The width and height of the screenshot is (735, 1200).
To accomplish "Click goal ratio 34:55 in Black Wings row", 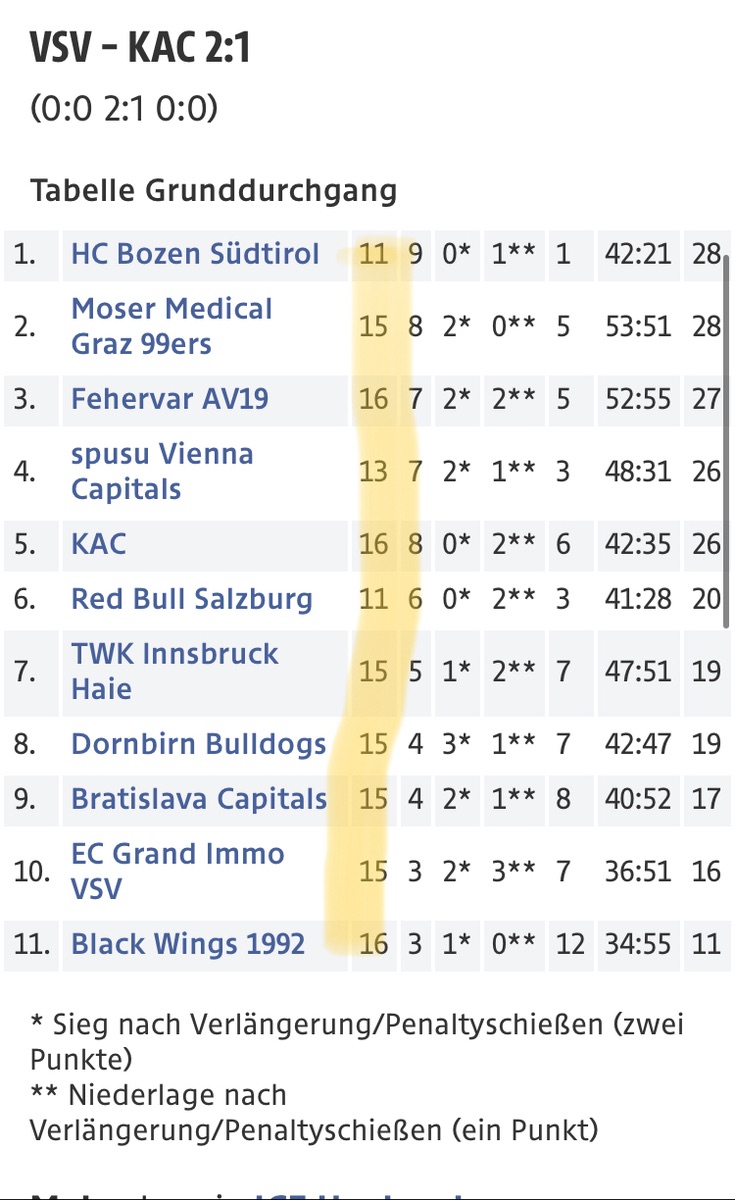I will tap(638, 944).
